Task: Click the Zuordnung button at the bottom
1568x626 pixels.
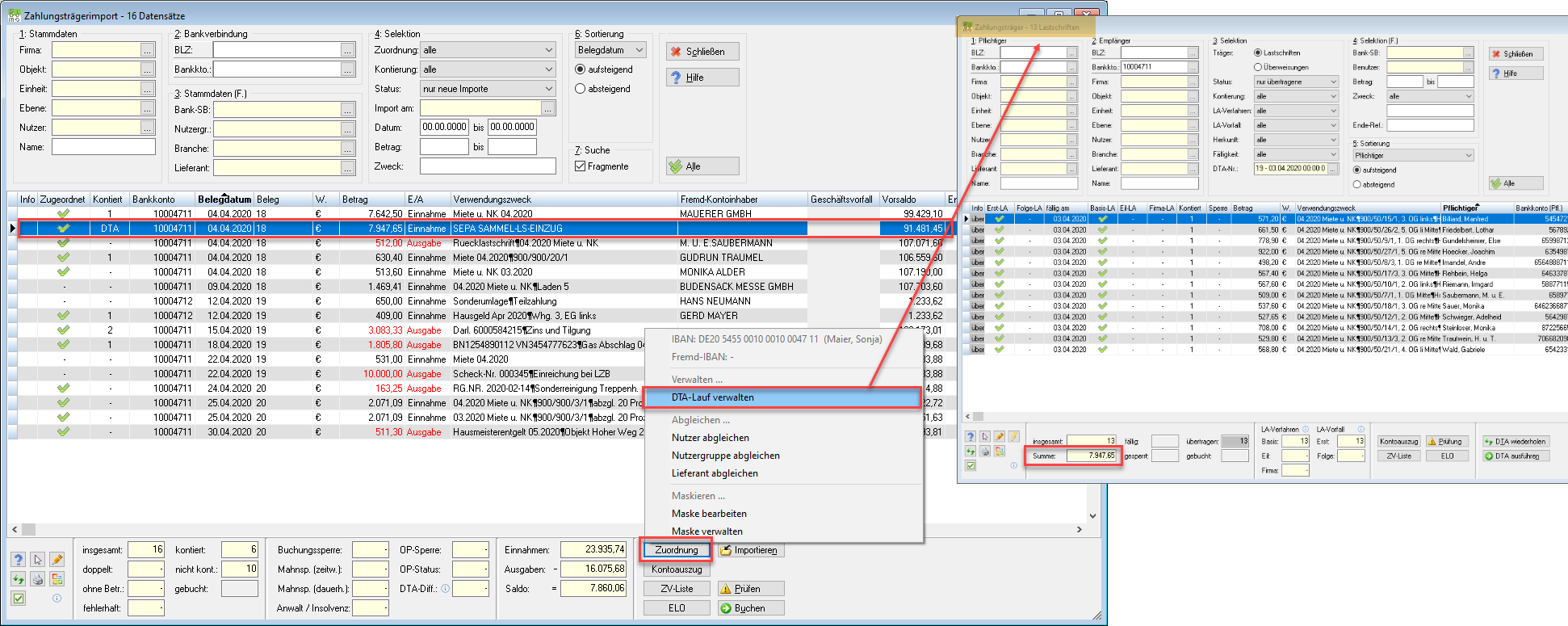Action: coord(677,550)
